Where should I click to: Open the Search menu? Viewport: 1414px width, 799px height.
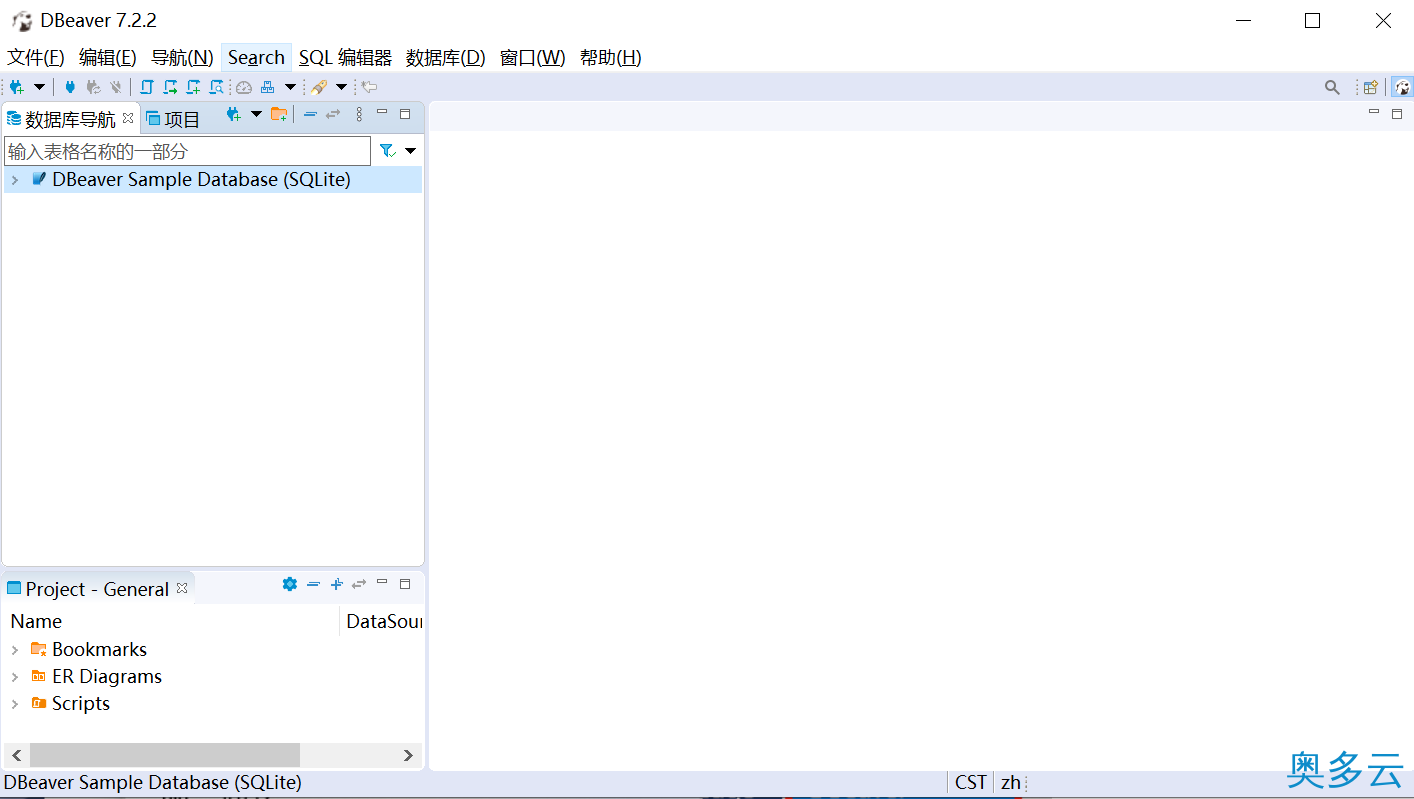click(256, 58)
